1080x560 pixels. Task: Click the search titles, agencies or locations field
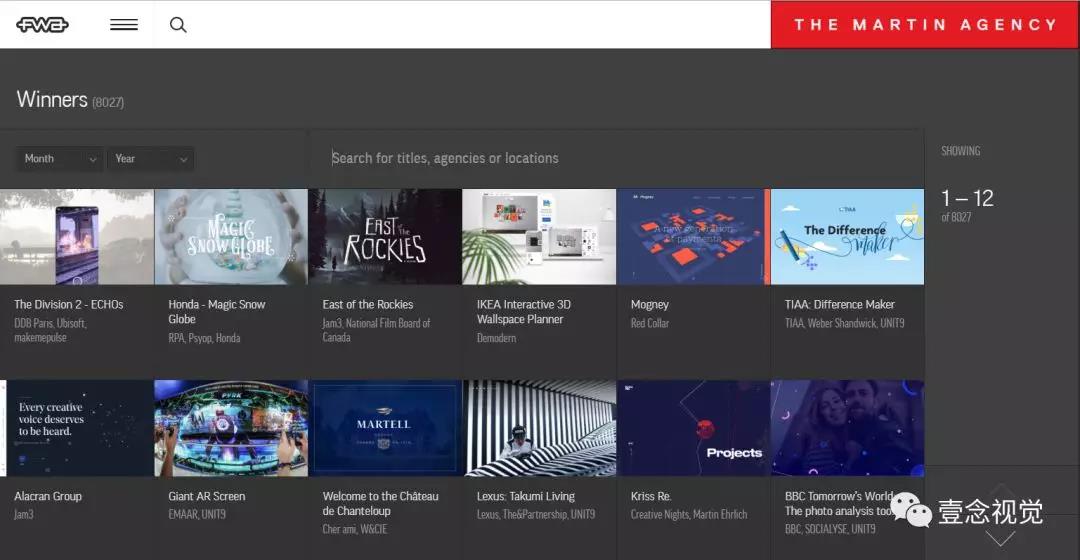[600, 158]
